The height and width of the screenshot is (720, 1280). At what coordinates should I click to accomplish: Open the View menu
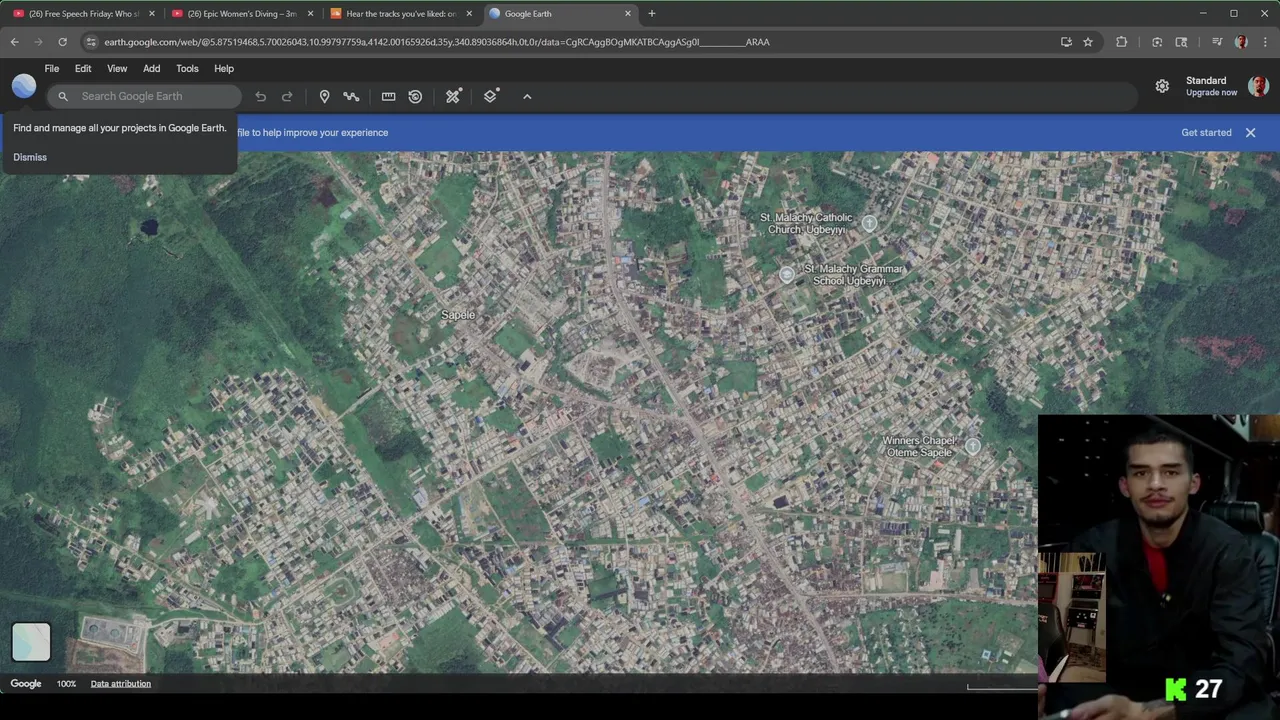point(117,69)
